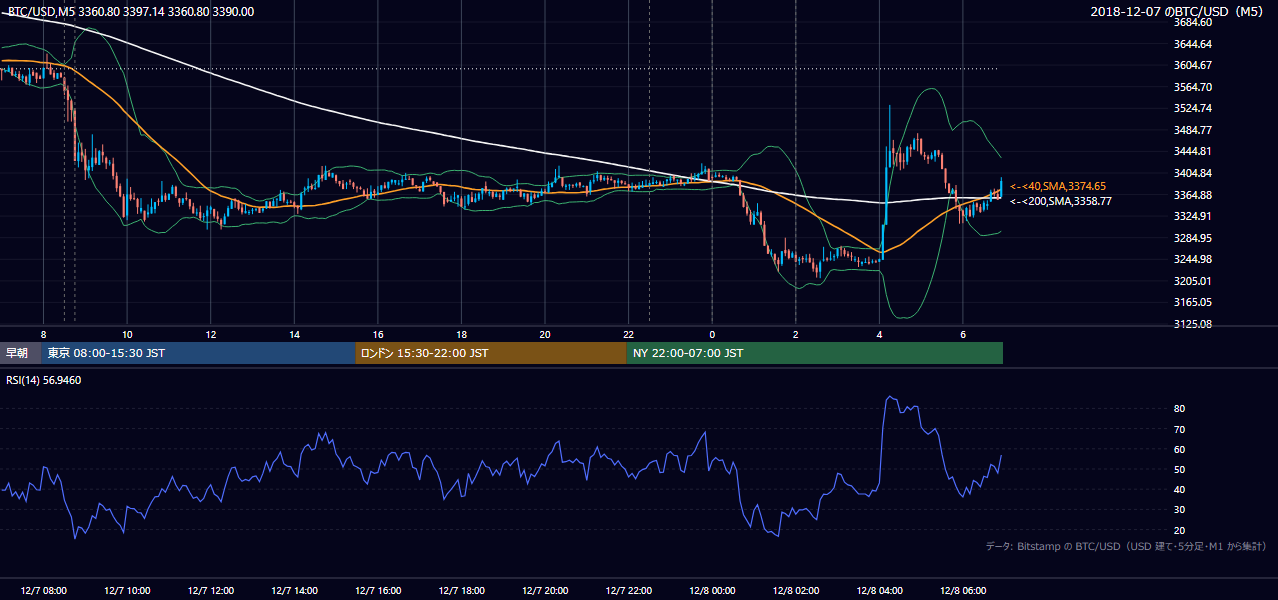Viewport: 1278px width, 600px height.
Task: Click hour label 12 under the price chart
Action: pos(211,333)
